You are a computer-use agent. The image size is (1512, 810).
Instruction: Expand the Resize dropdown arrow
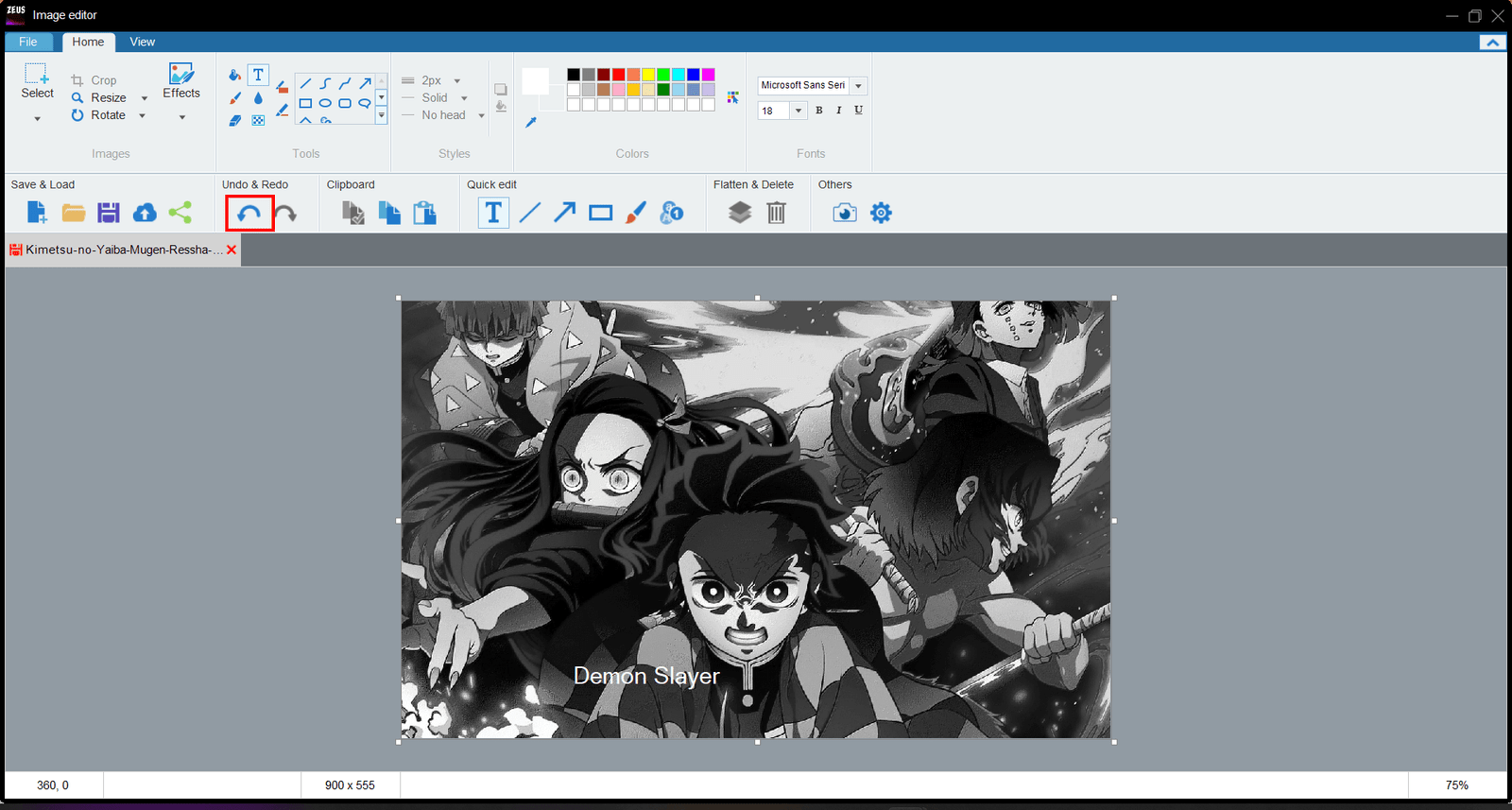(145, 98)
